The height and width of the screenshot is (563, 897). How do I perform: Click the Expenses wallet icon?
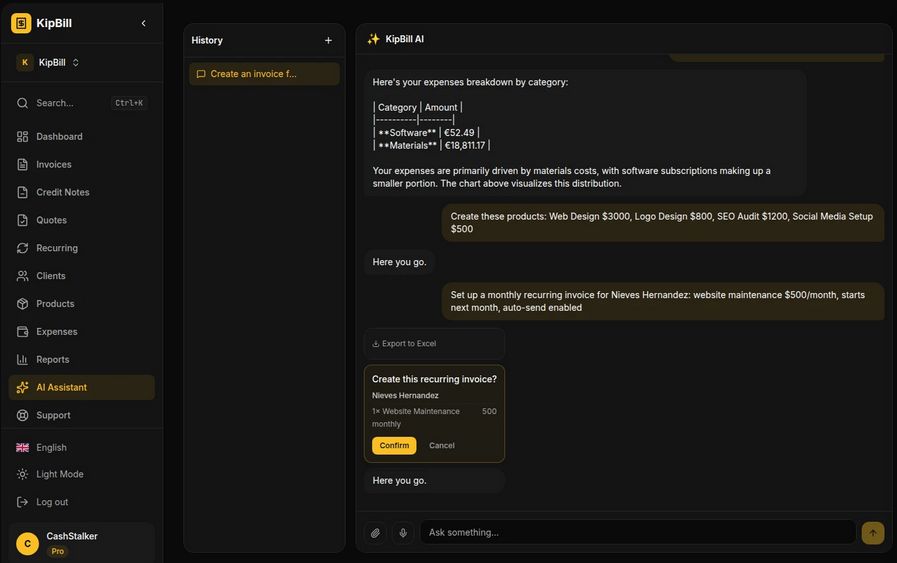pyautogui.click(x=22, y=332)
